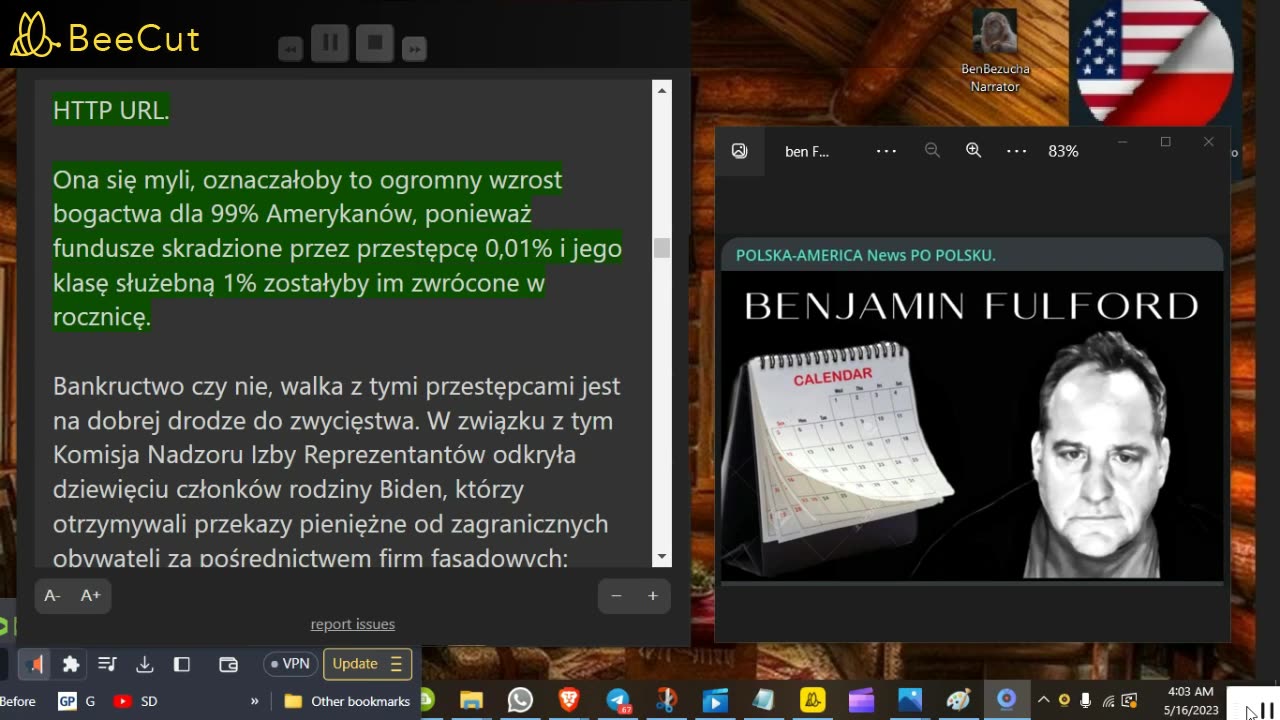Skip backward in BeeCut recorder
The height and width of the screenshot is (720, 1280).
pyautogui.click(x=291, y=48)
